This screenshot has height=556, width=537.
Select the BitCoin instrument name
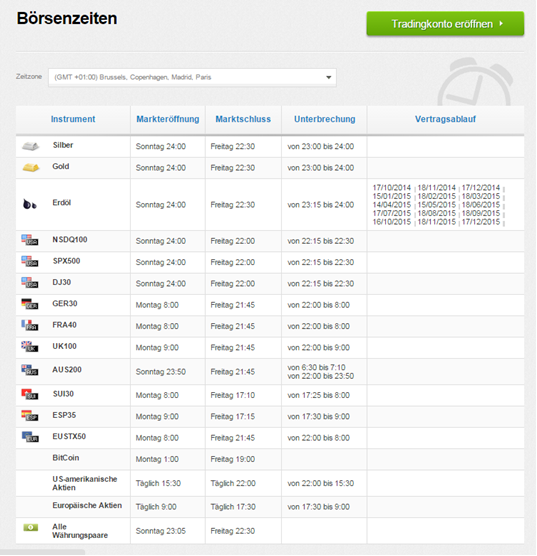pyautogui.click(x=66, y=457)
